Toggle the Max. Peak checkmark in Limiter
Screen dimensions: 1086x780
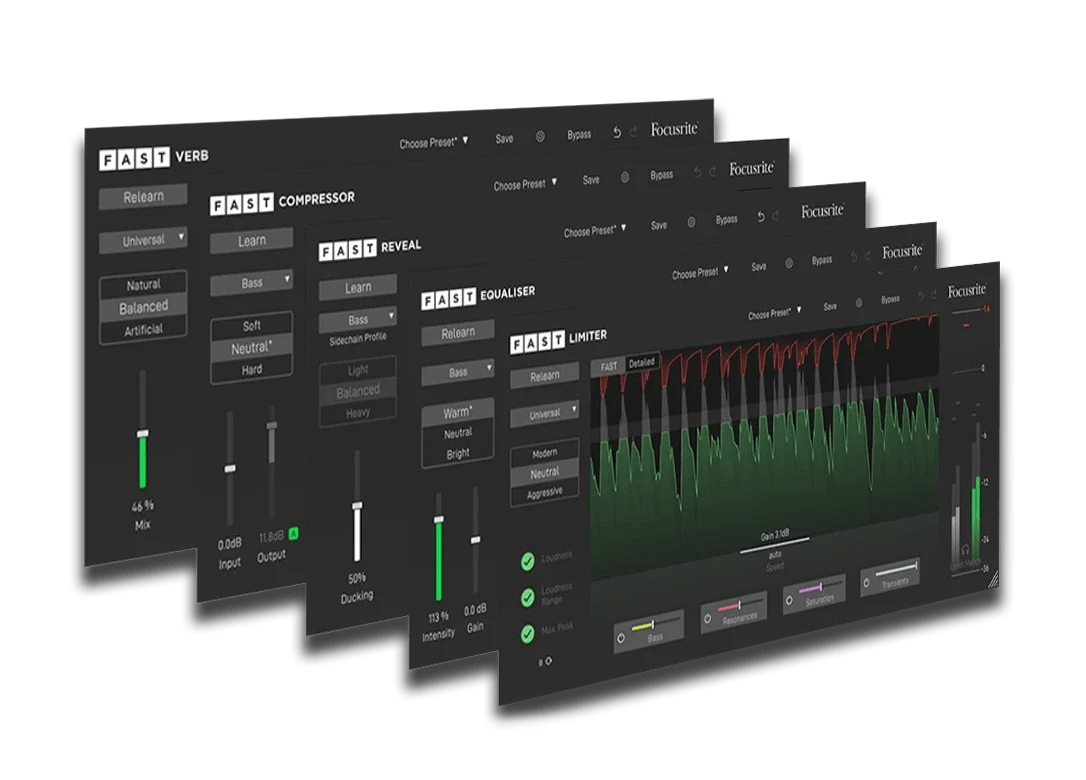[528, 633]
